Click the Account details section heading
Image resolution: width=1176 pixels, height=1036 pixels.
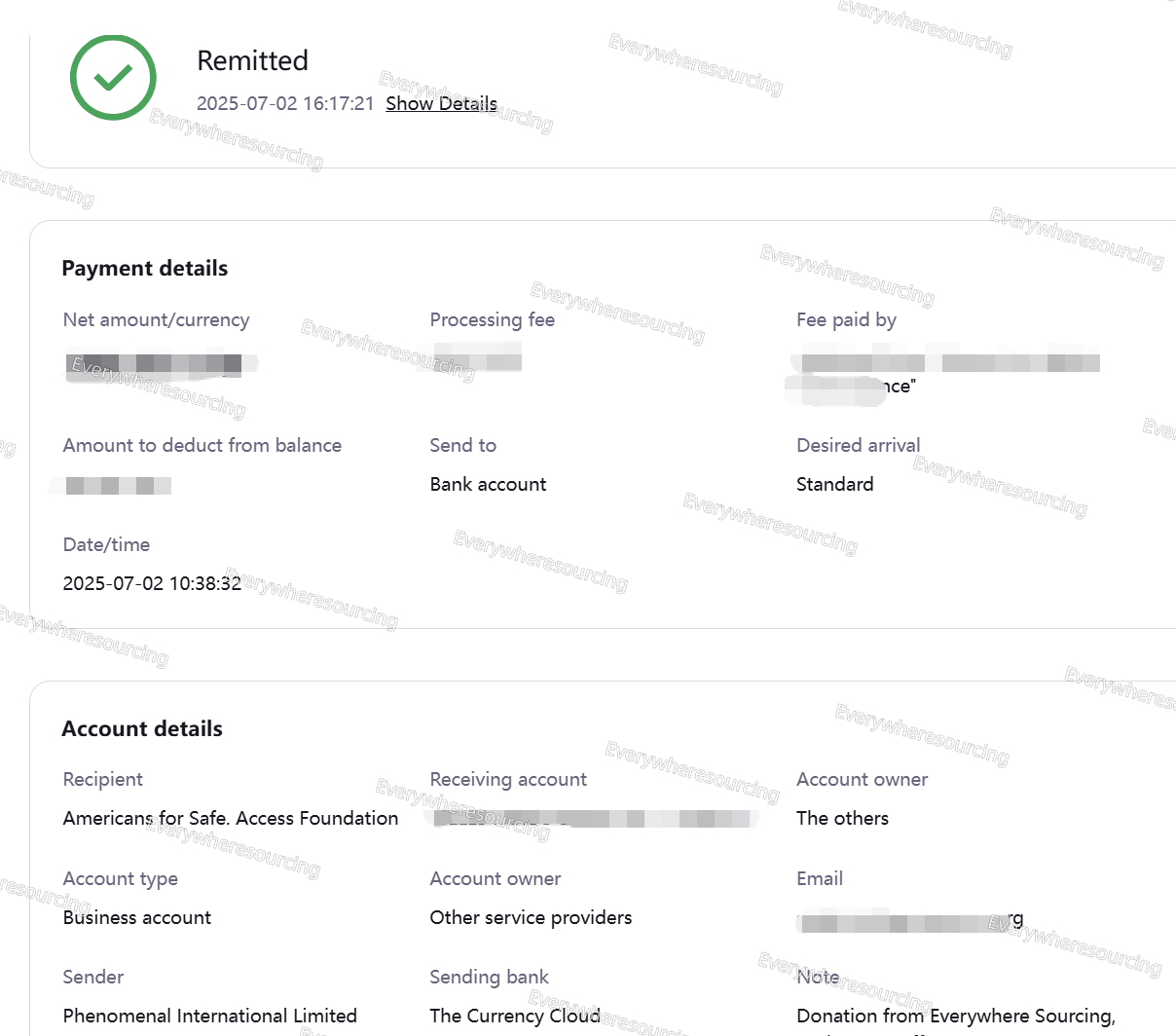point(142,729)
